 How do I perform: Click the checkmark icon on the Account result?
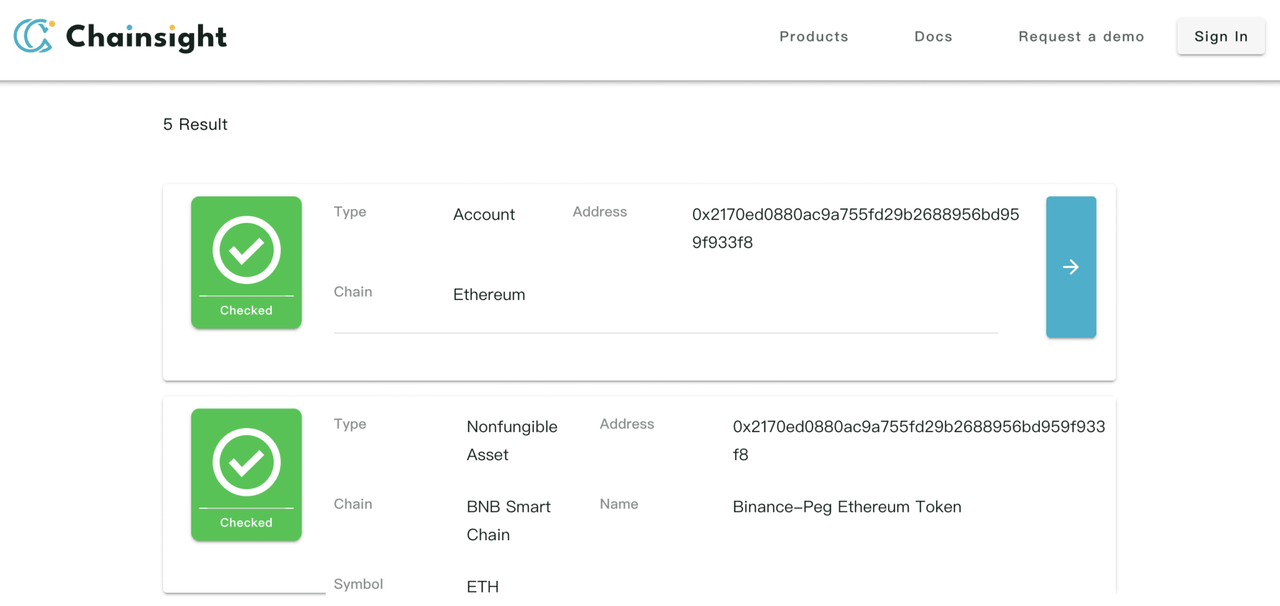246,250
